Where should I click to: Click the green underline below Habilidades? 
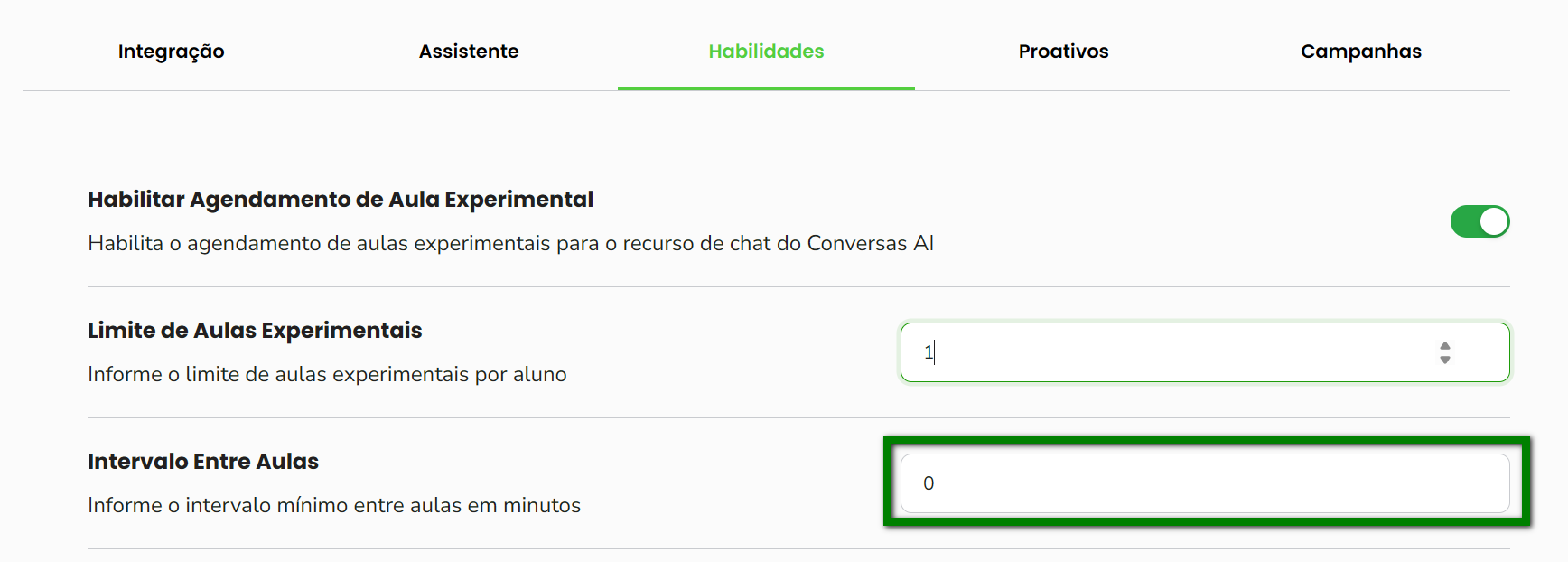coord(766,89)
